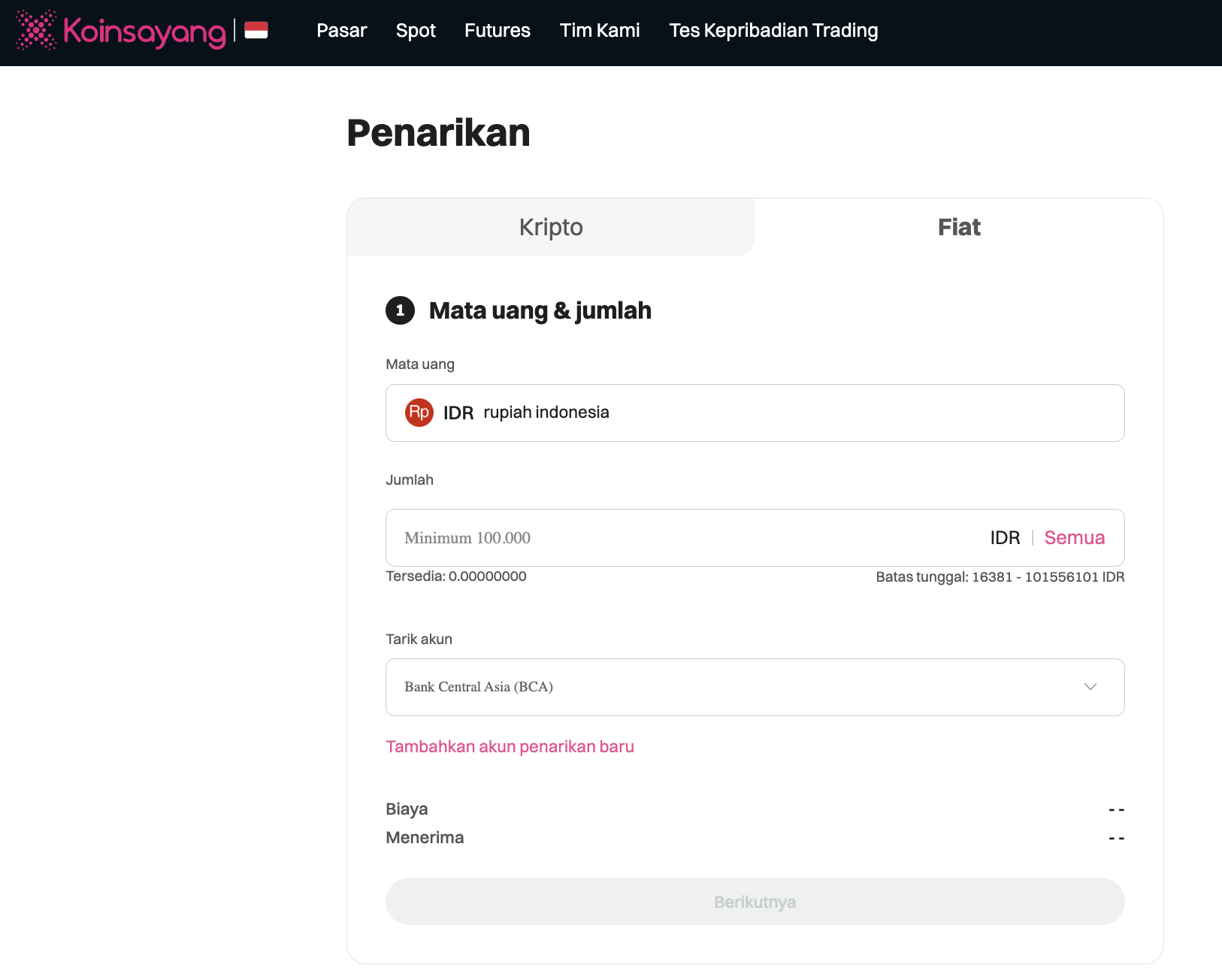Expand the Bank Central Asia (BCA) account dropdown
Image resolution: width=1222 pixels, height=980 pixels.
click(755, 687)
